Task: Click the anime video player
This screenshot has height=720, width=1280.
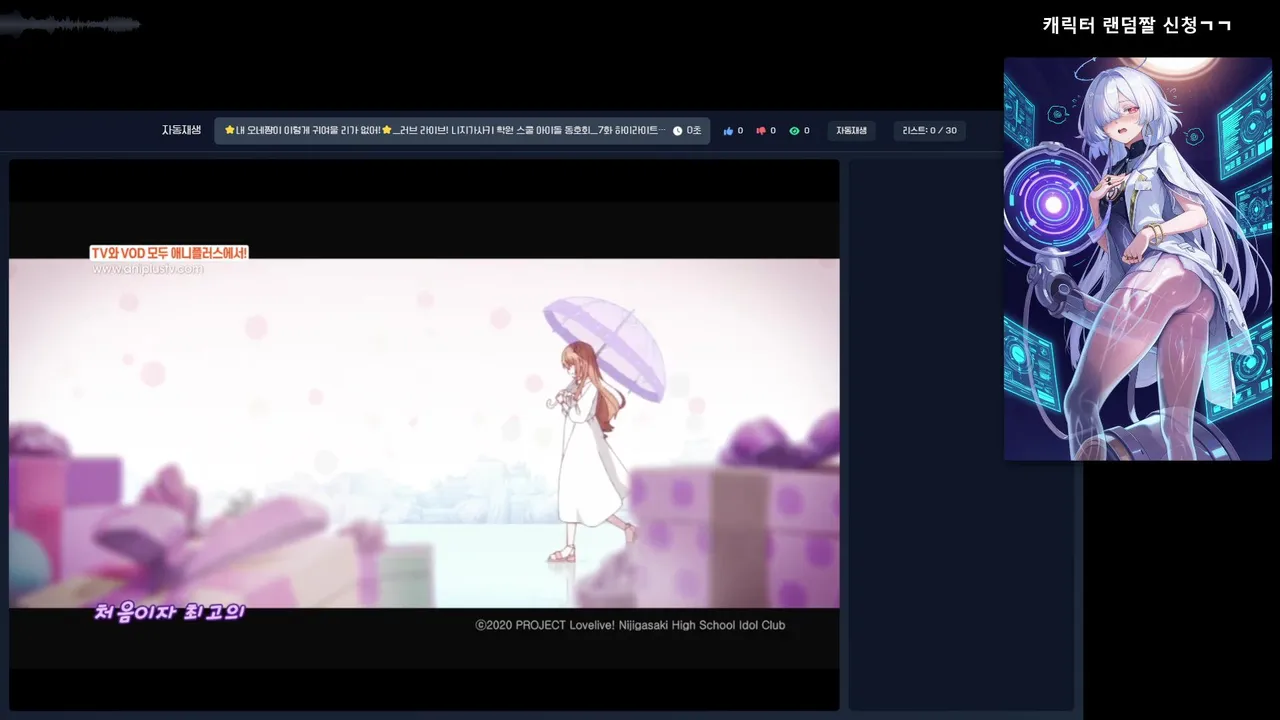Action: 424,435
